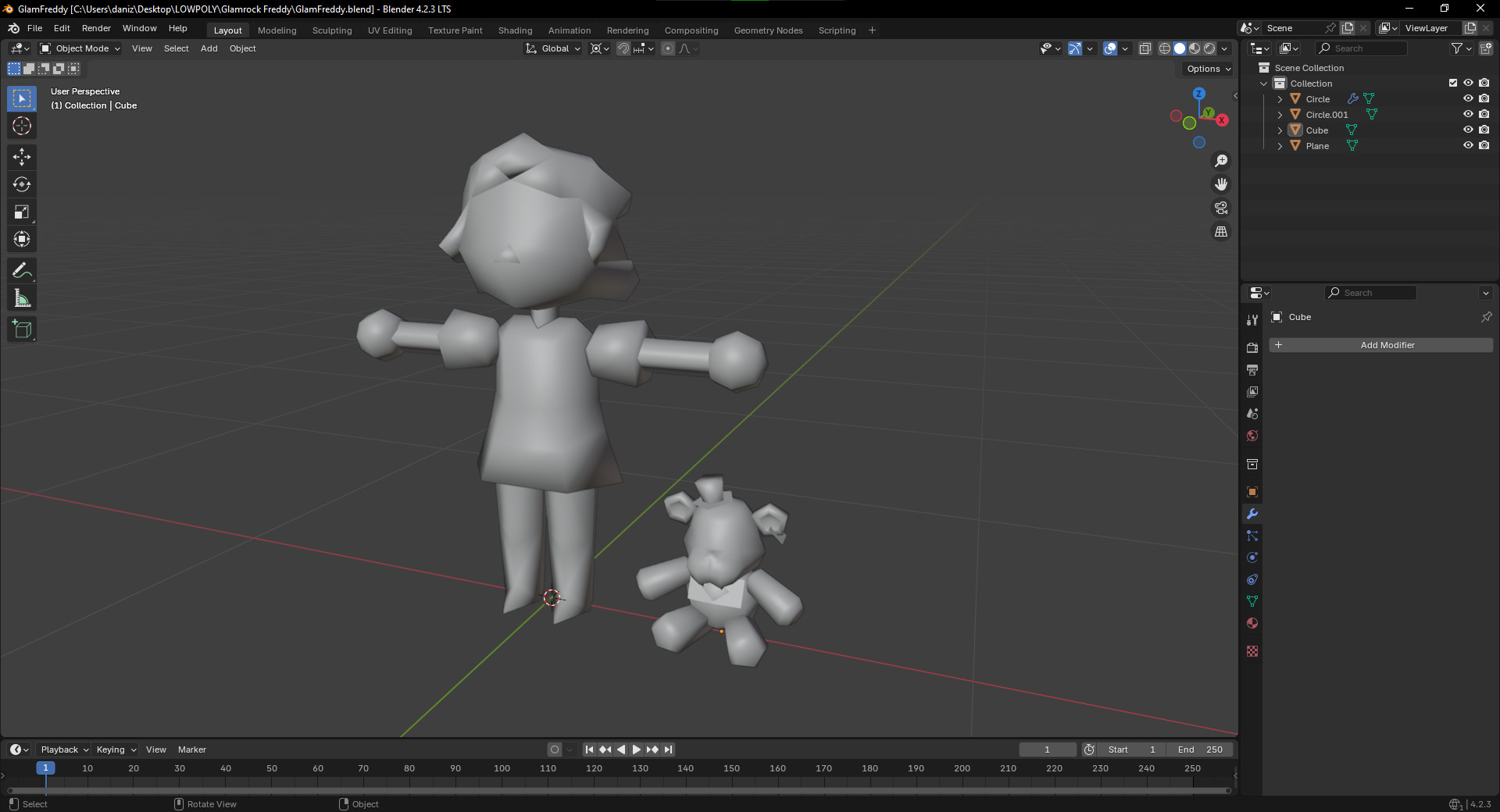Click the current frame number field
This screenshot has width=1500, height=812.
click(1047, 750)
